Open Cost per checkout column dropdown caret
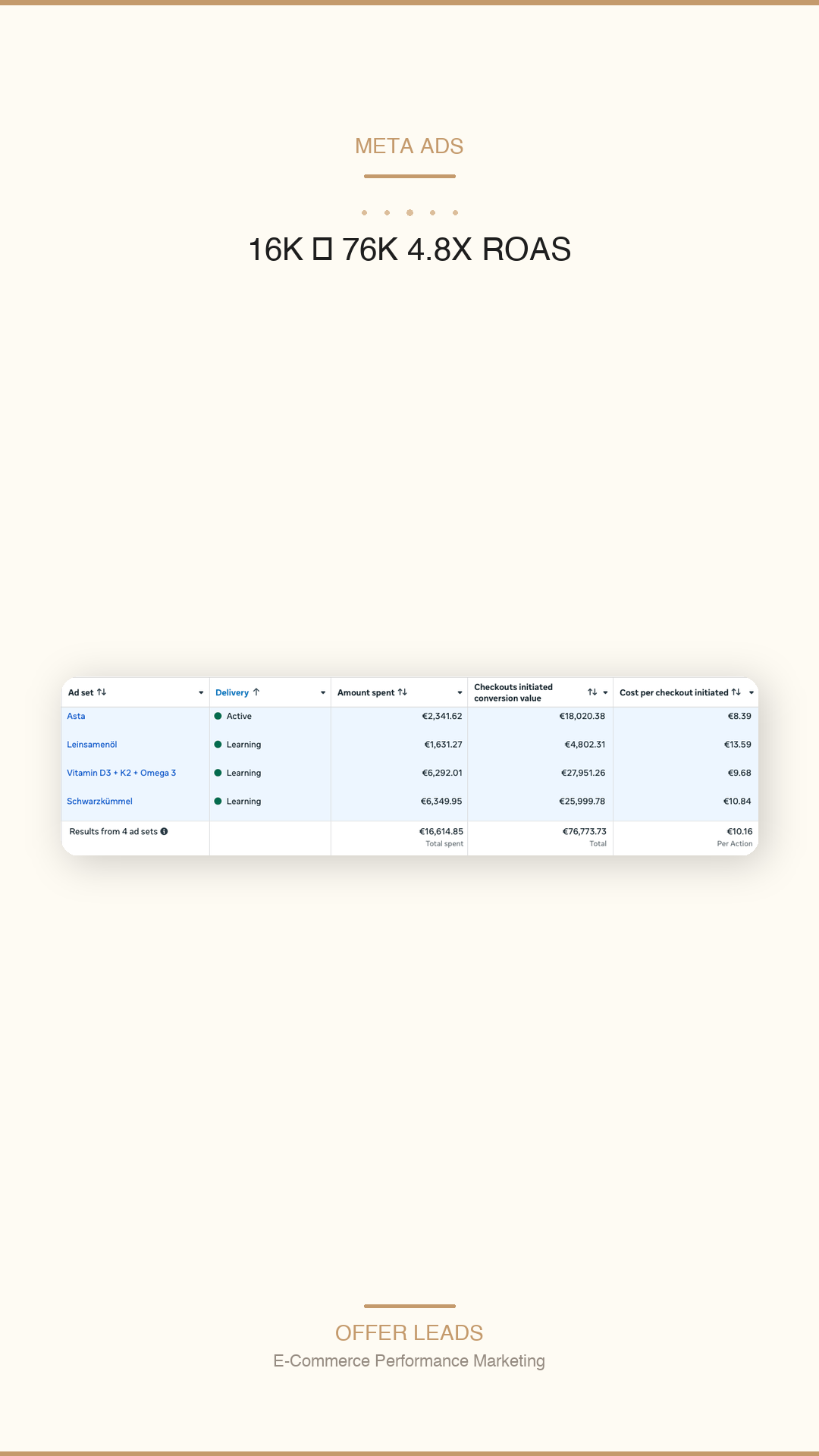 (x=752, y=693)
